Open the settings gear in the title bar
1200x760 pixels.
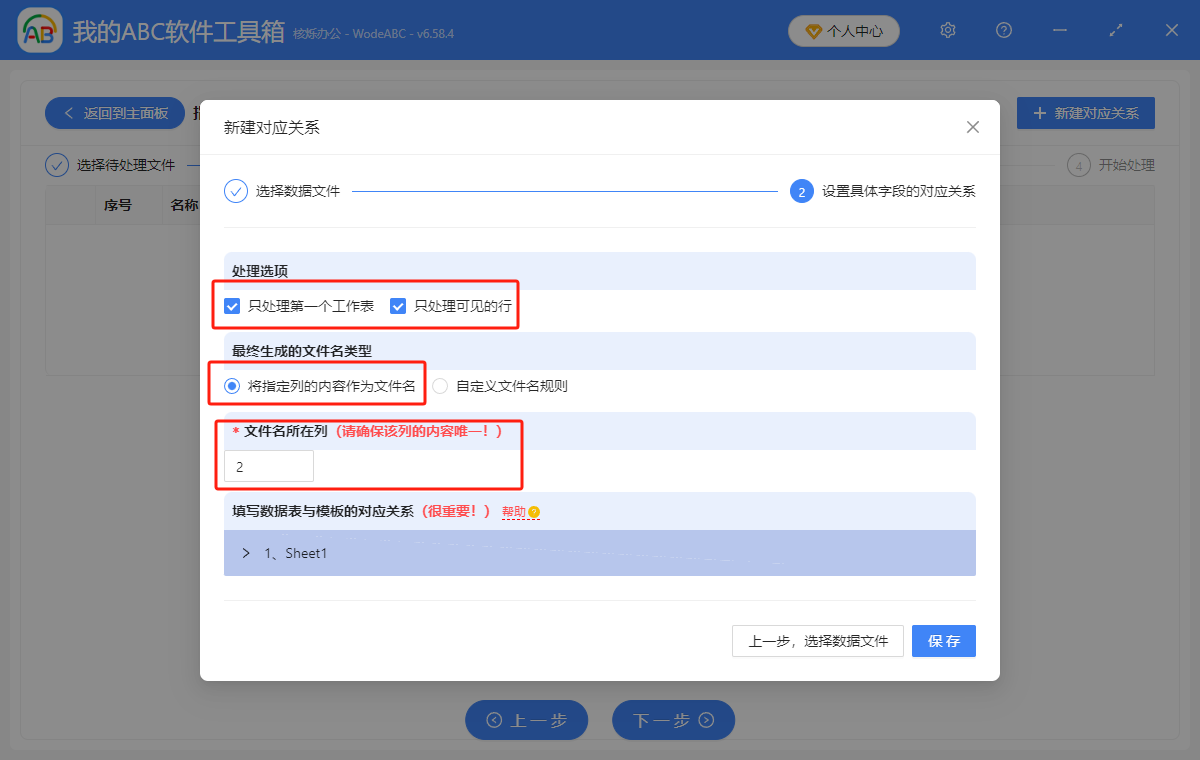pos(947,30)
